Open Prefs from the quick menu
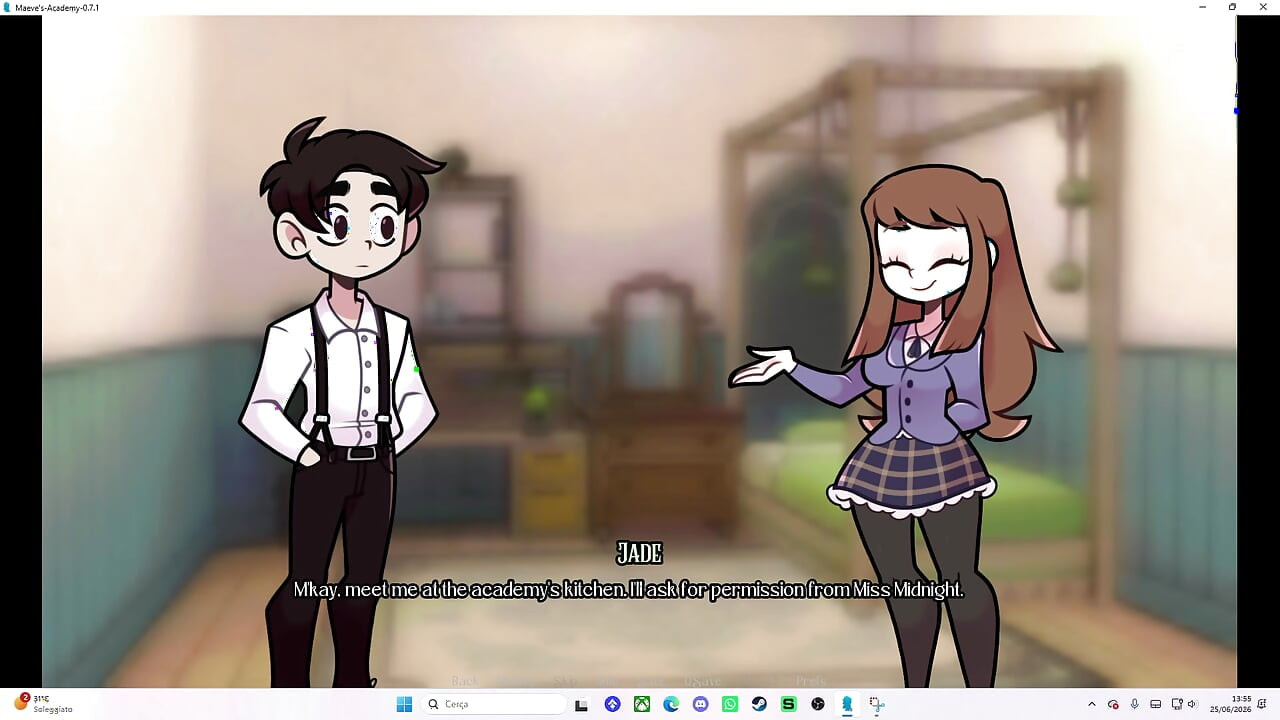Viewport: 1280px width, 720px height. pos(811,681)
